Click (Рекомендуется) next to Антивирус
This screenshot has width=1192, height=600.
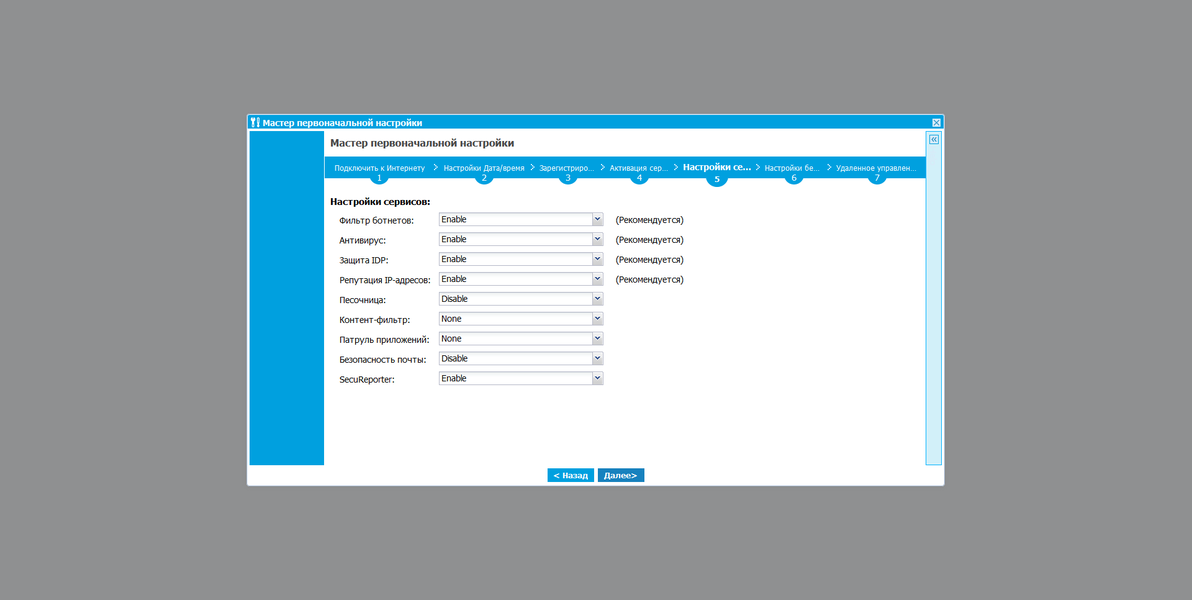(x=649, y=240)
